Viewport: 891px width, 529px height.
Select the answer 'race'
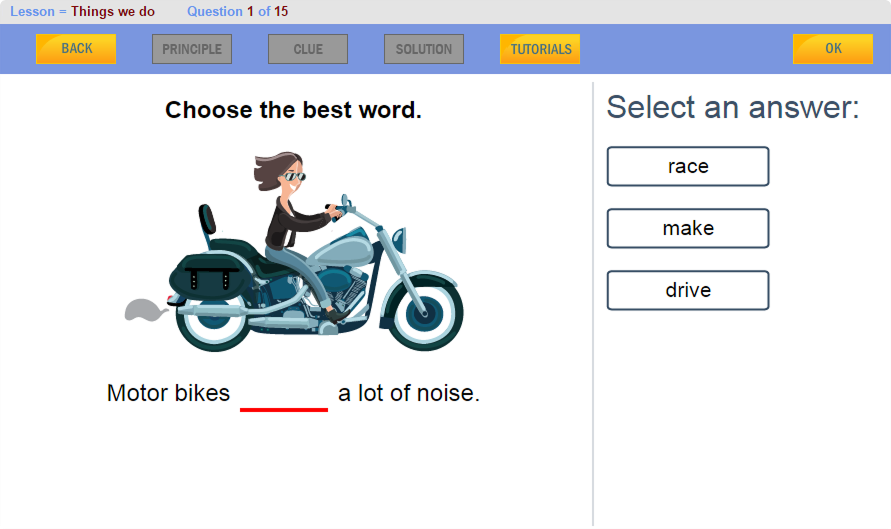(688, 167)
